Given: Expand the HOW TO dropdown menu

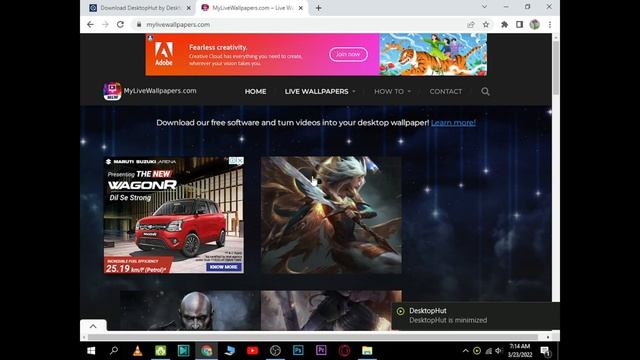Looking at the screenshot, I should [392, 91].
